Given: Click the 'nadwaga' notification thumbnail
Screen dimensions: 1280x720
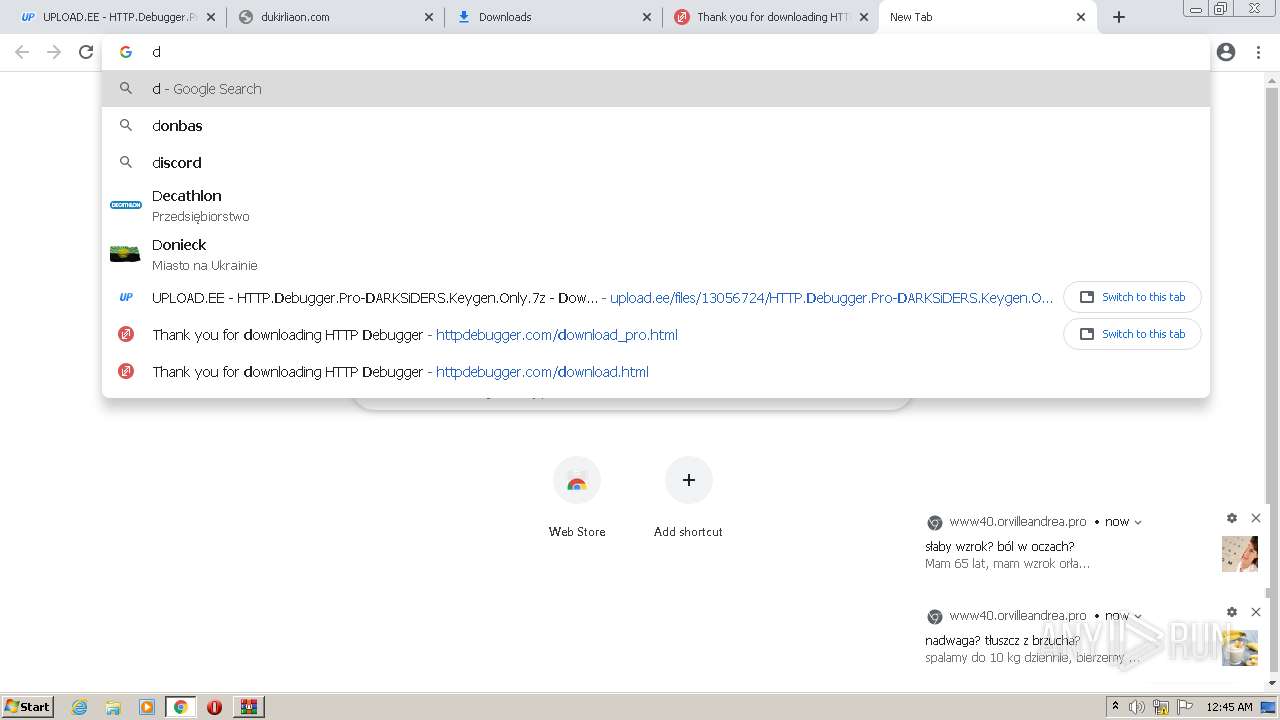Looking at the screenshot, I should coord(1240,648).
